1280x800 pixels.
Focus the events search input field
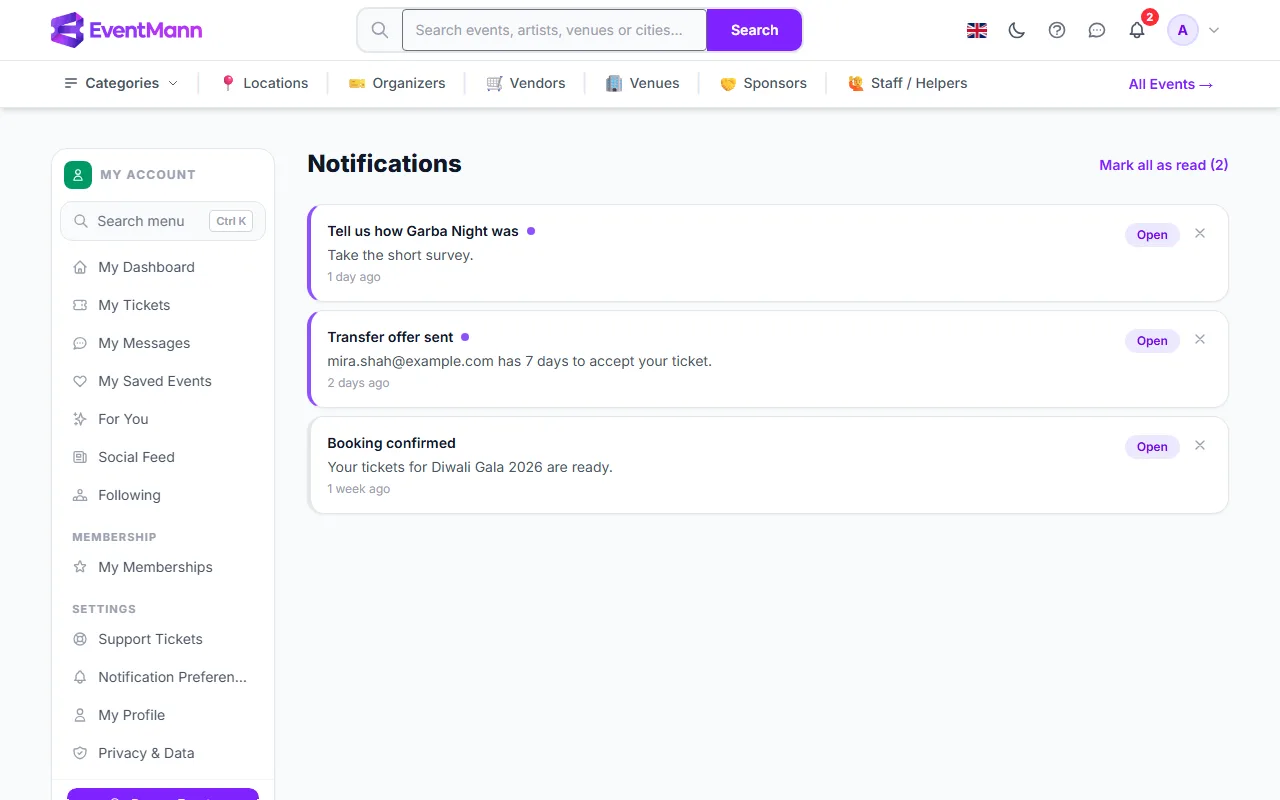pyautogui.click(x=554, y=30)
